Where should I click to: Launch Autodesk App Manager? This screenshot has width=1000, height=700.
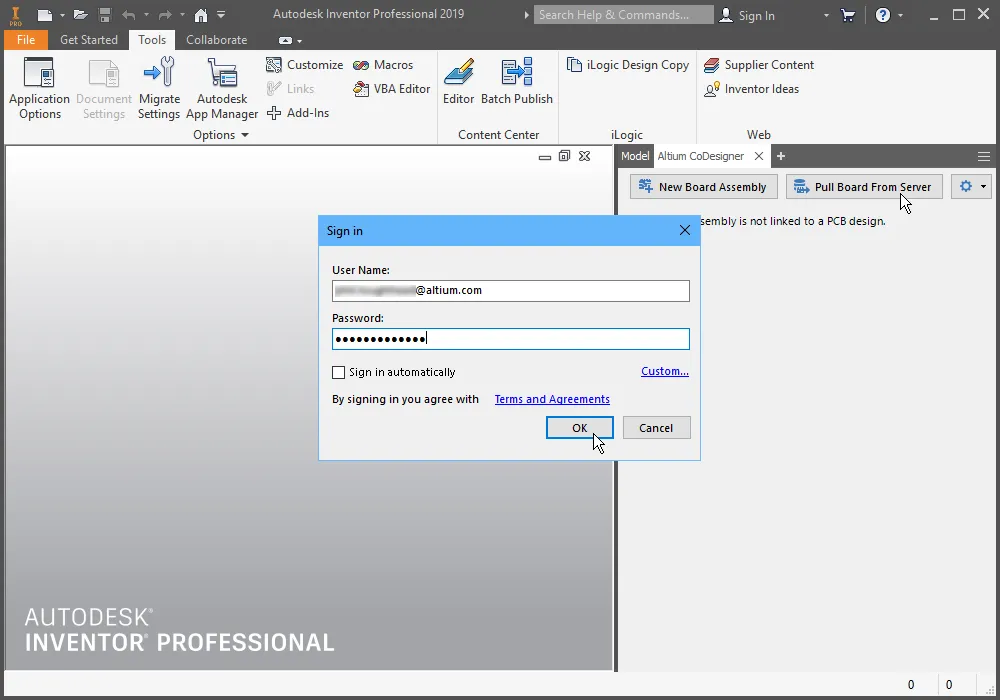click(222, 89)
